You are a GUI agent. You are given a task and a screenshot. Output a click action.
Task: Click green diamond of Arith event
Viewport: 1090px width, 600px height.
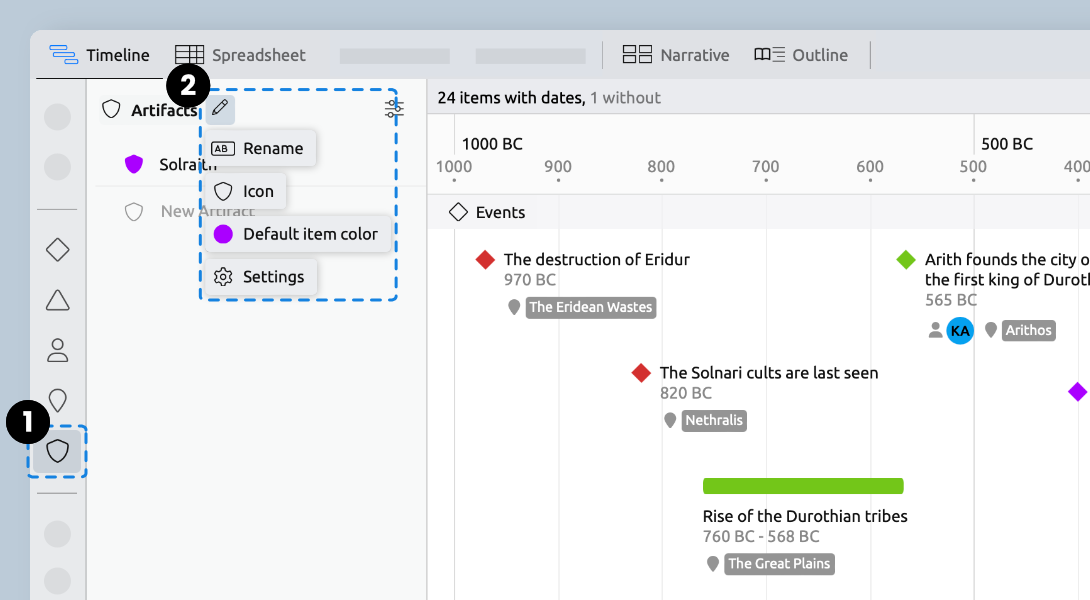[906, 260]
